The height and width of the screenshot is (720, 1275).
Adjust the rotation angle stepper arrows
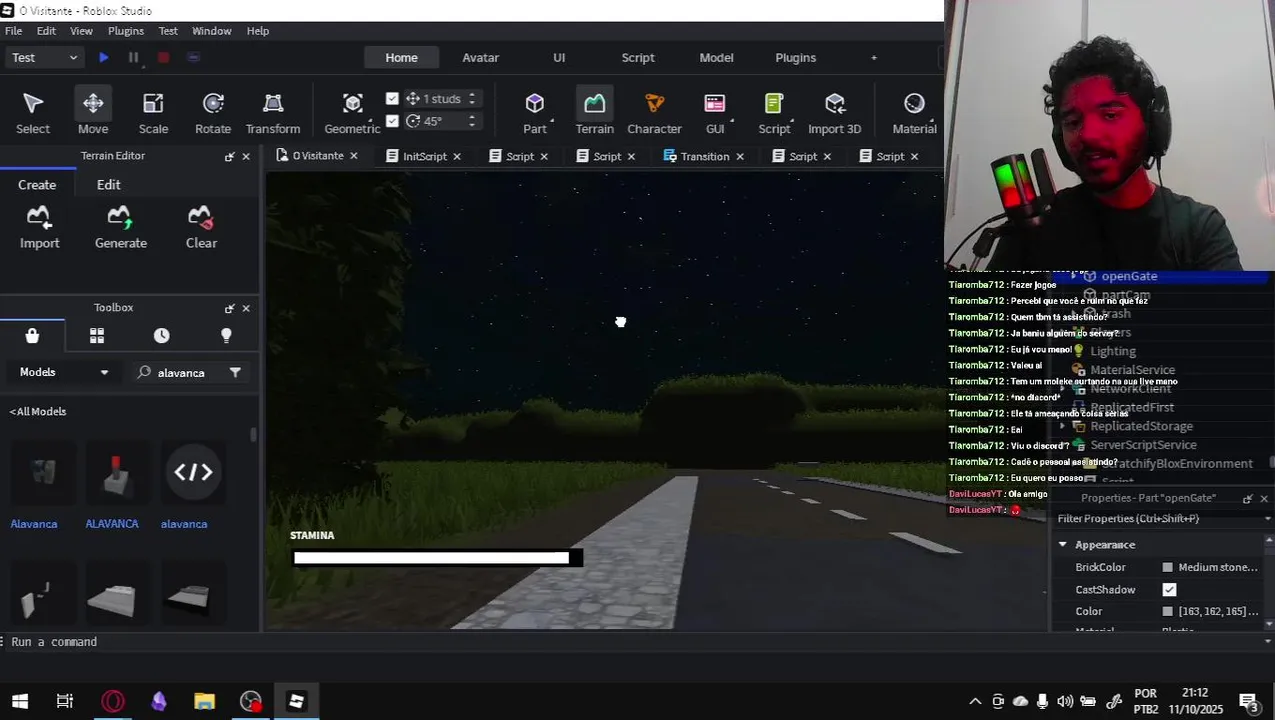tap(472, 121)
